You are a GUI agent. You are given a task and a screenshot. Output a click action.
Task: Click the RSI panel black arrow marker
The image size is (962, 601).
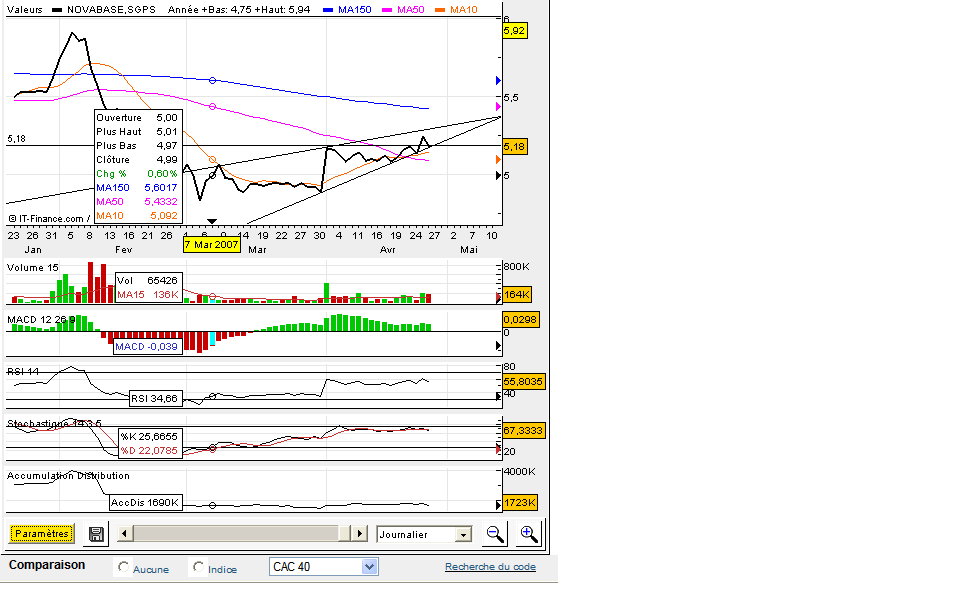pos(498,397)
